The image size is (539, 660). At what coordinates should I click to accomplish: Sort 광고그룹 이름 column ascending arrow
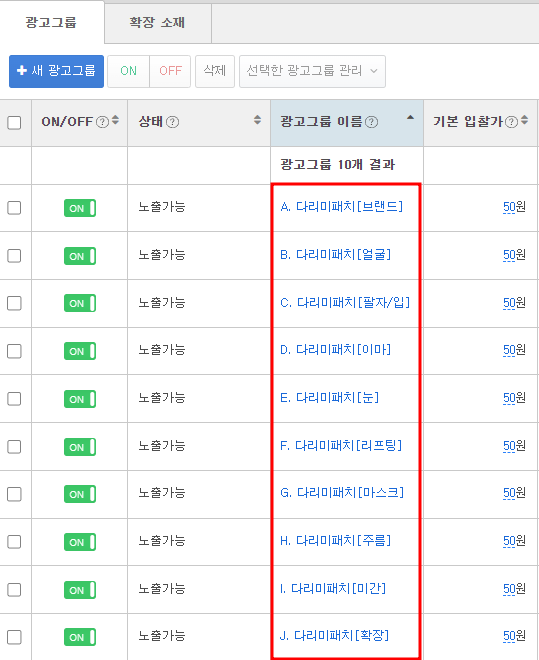(410, 118)
